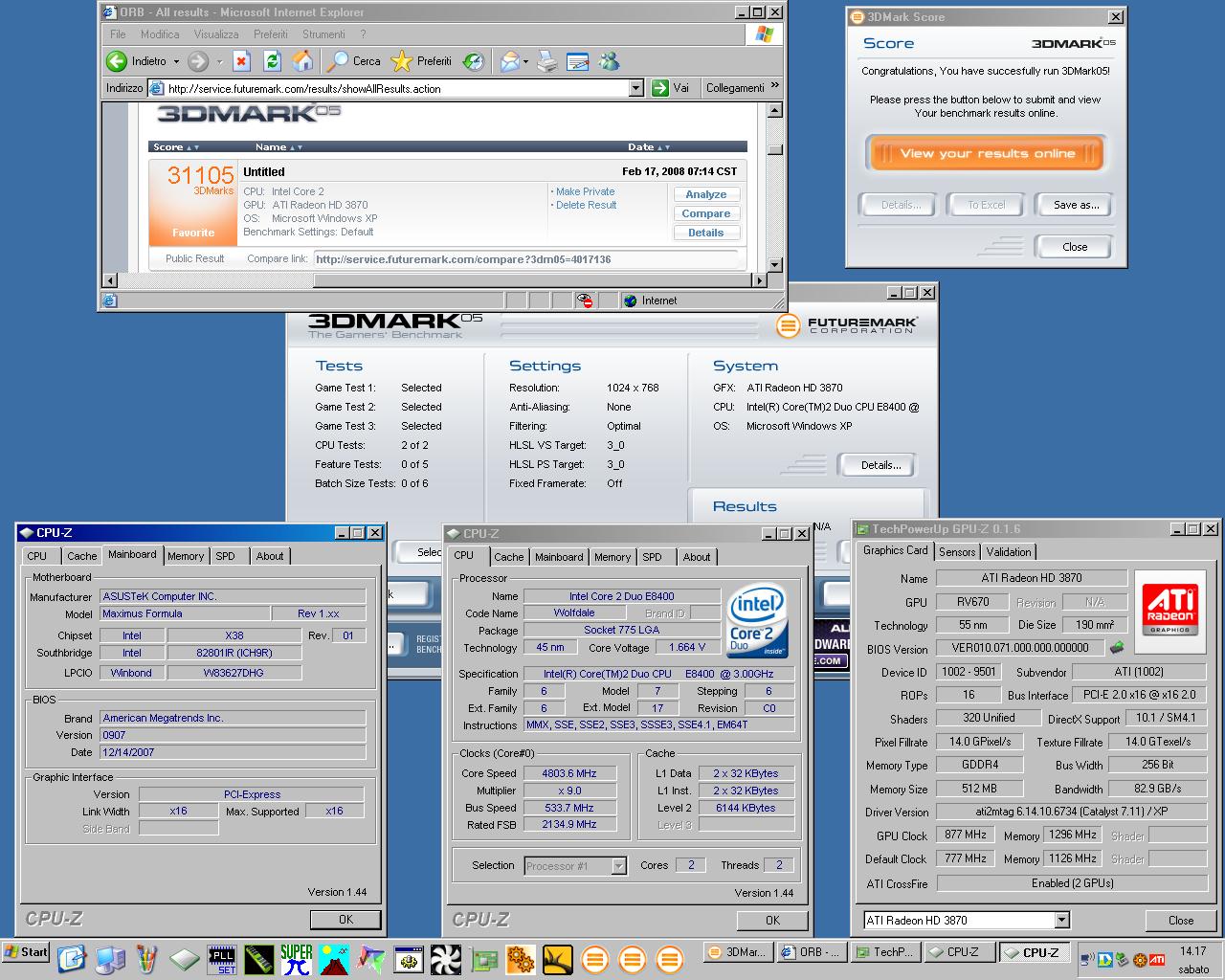Click the Intel Core 2 Duo logo in CPU-Z
The height and width of the screenshot is (980, 1225).
tap(757, 619)
